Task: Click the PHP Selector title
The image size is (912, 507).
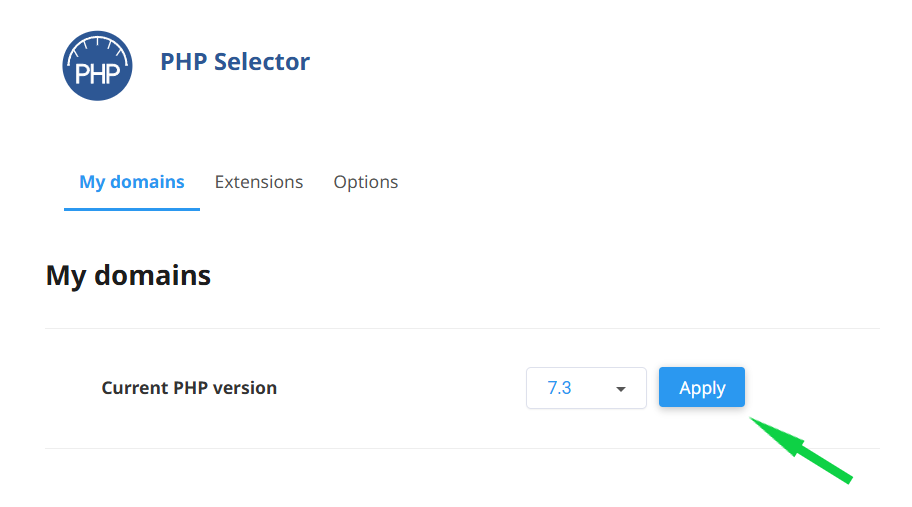Action: click(235, 62)
